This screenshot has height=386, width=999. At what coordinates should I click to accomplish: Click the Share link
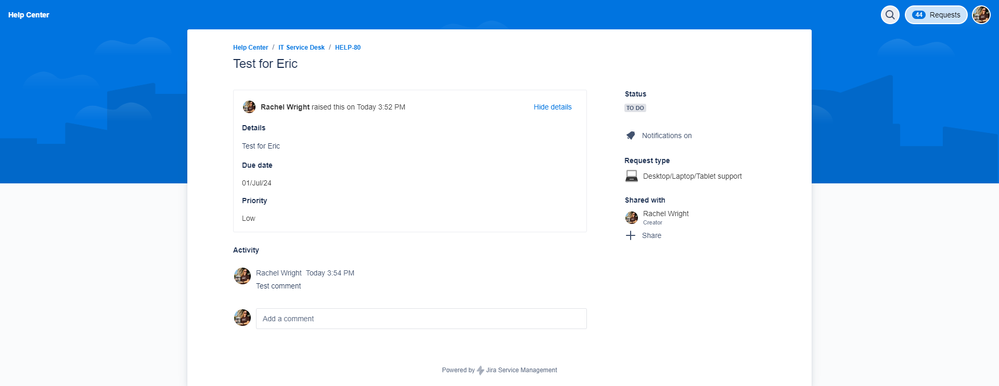click(652, 236)
